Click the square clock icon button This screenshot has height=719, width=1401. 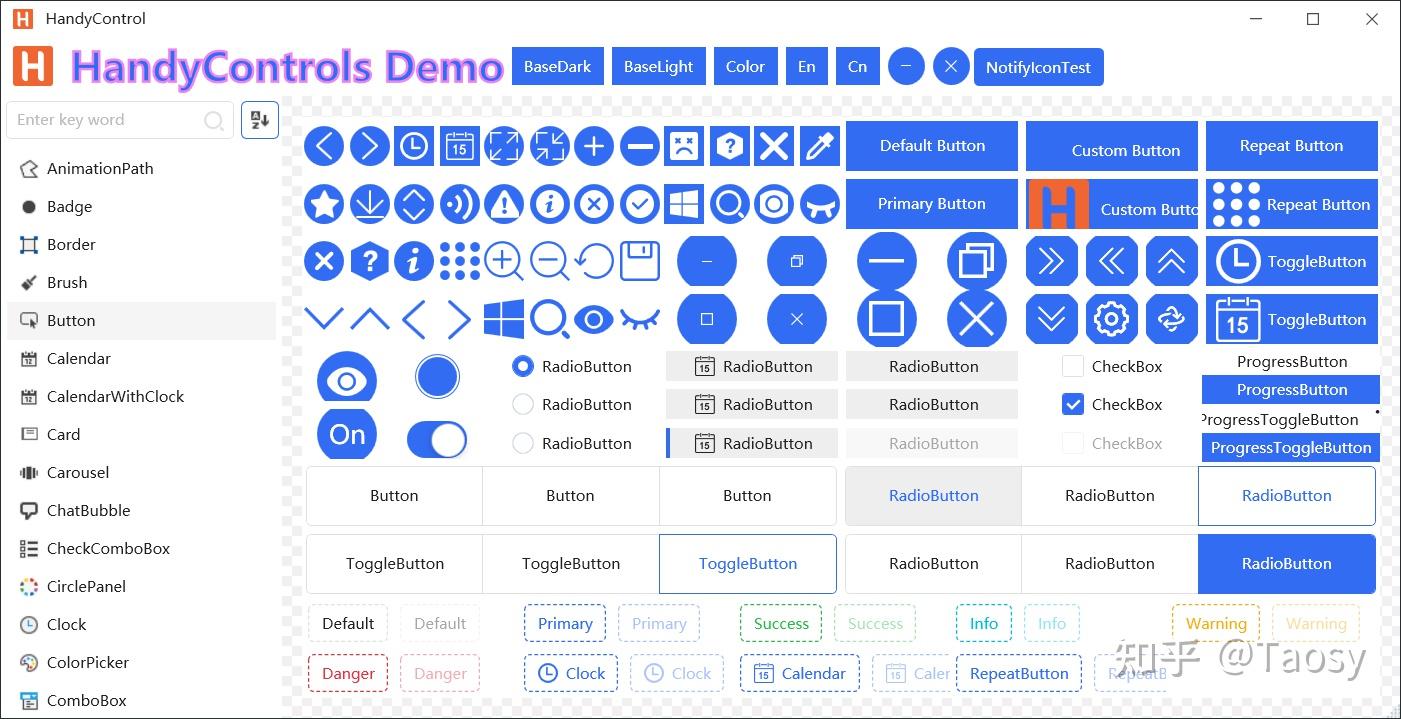(x=414, y=146)
